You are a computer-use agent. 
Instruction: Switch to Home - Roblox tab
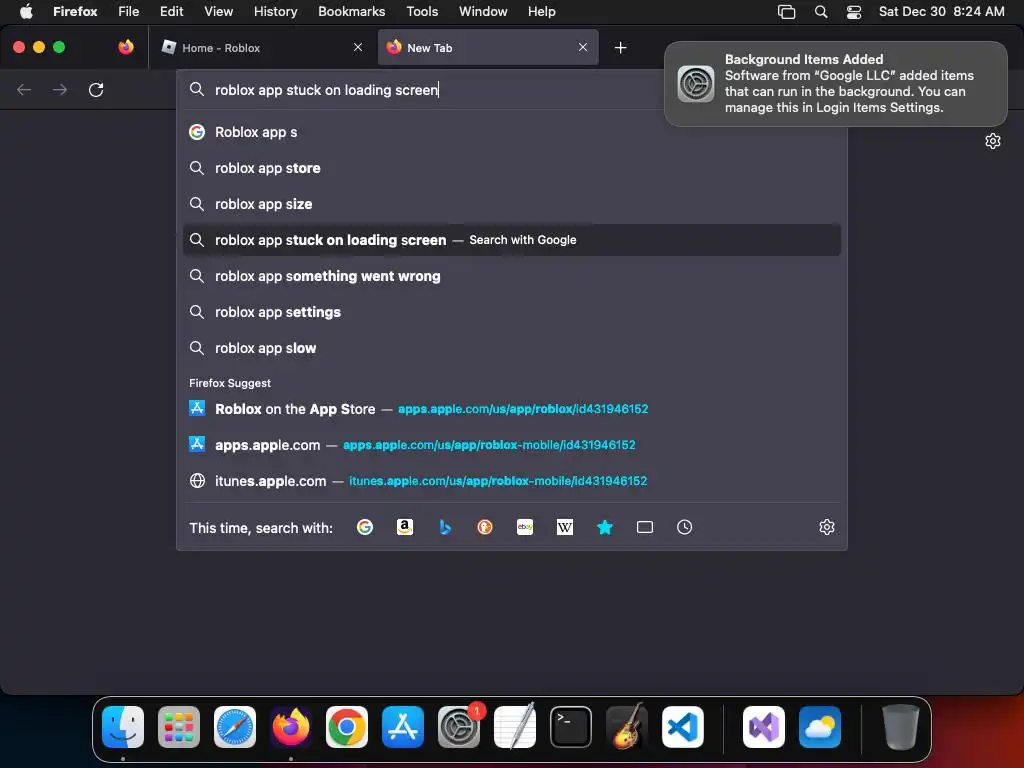tap(261, 47)
